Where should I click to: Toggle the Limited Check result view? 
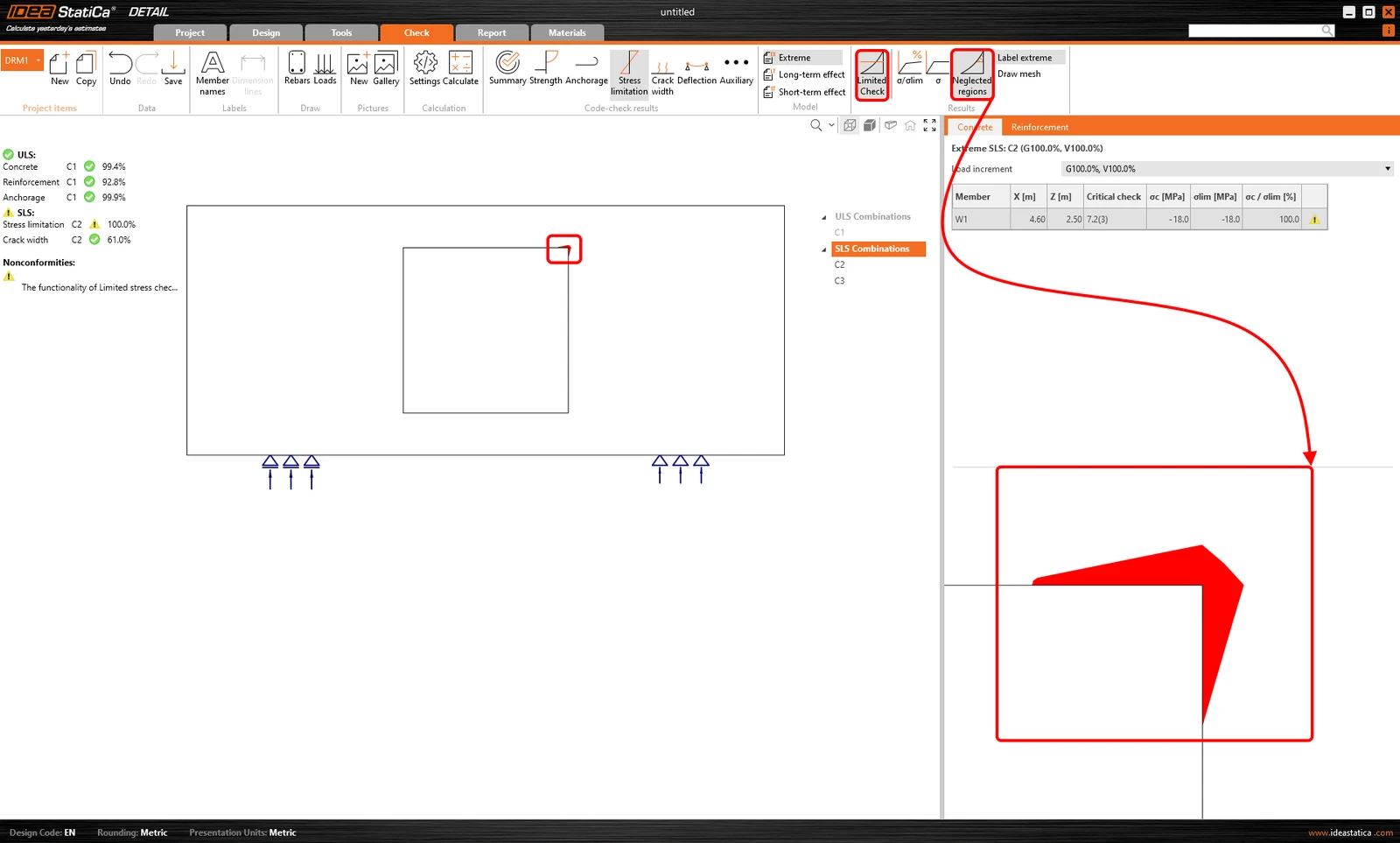coord(871,74)
